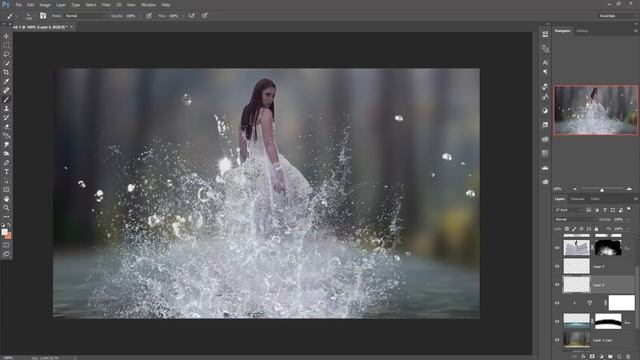Click the Add layer mask icon
Viewport: 640px width, 360px height.
point(592,356)
